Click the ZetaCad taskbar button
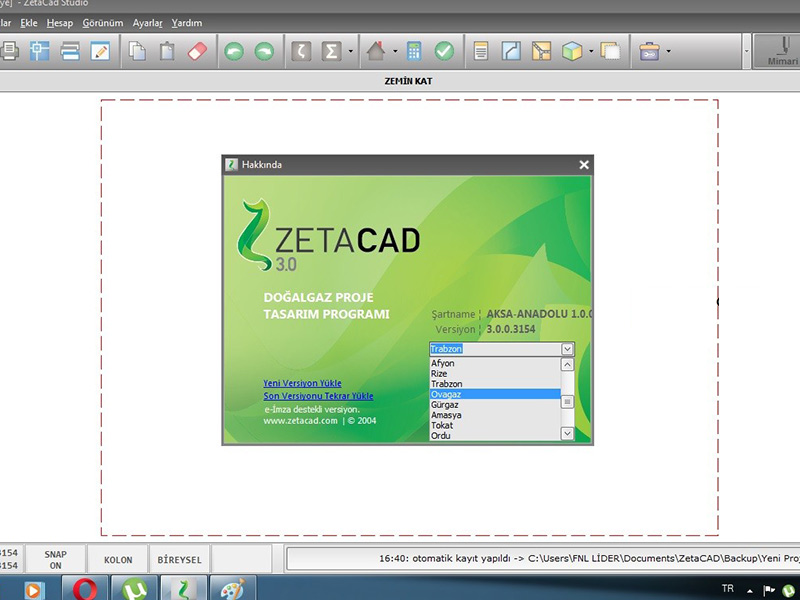 [x=184, y=588]
